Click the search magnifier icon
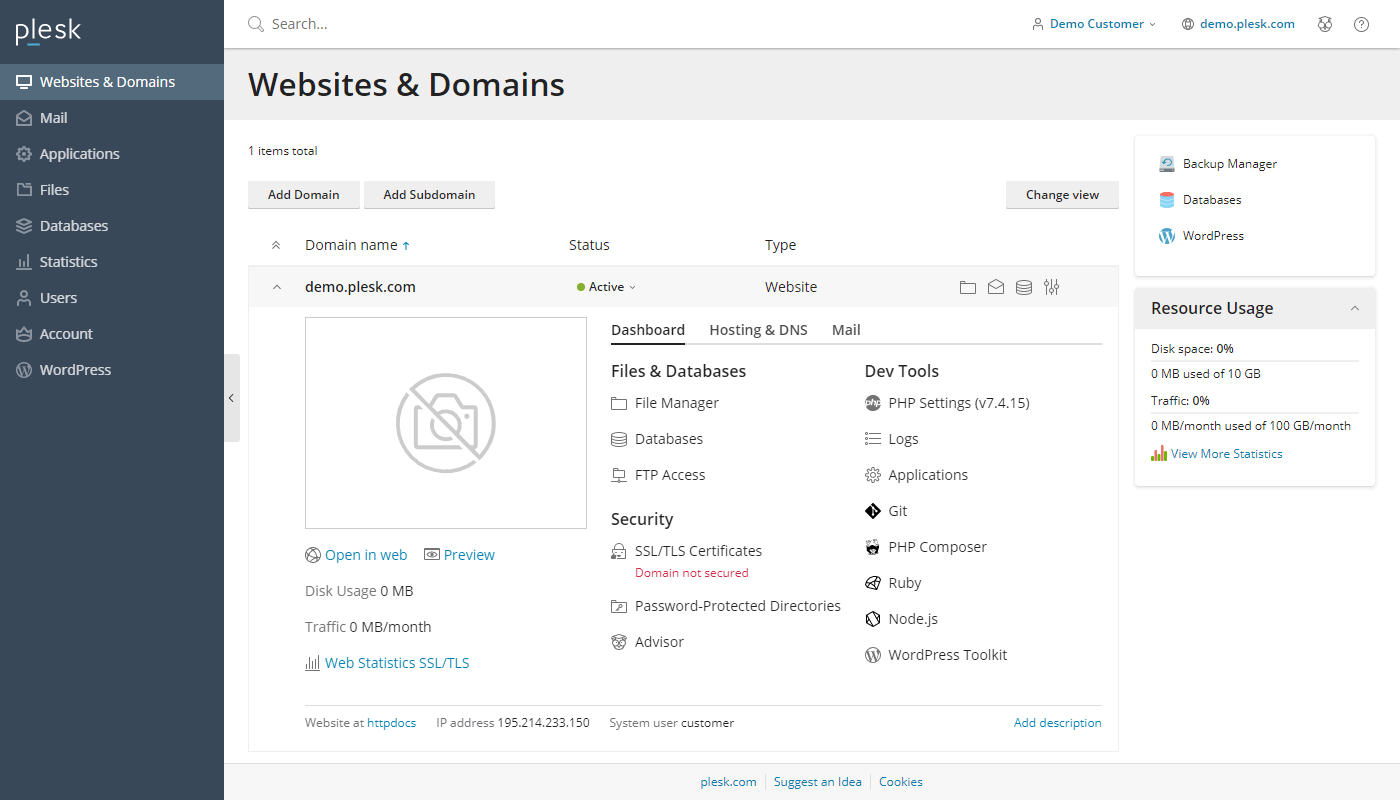Screen dimensions: 1400x800 pyautogui.click(x=256, y=24)
